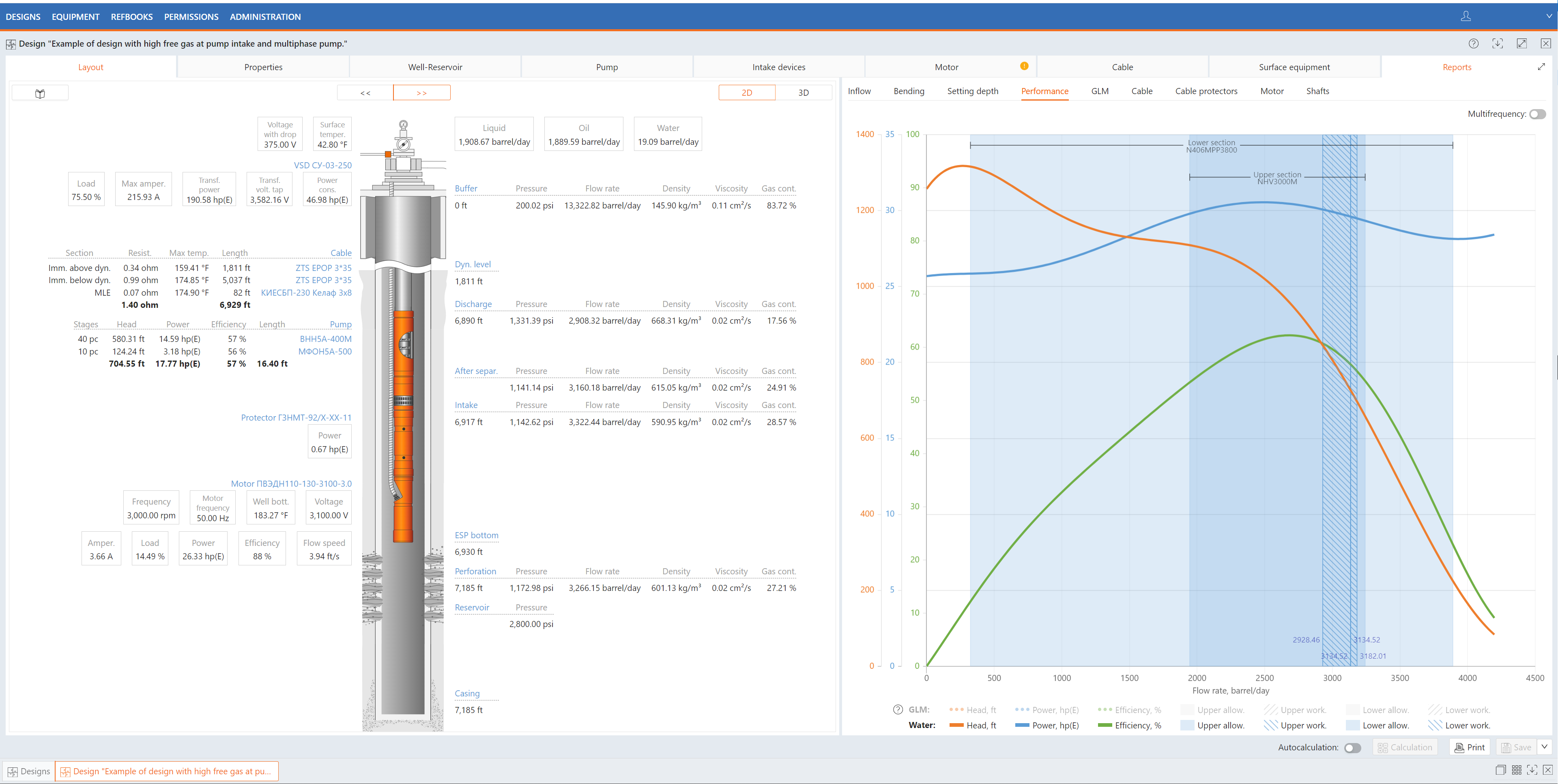Open the EQUIPMENT menu
Image resolution: width=1558 pixels, height=784 pixels.
75,17
